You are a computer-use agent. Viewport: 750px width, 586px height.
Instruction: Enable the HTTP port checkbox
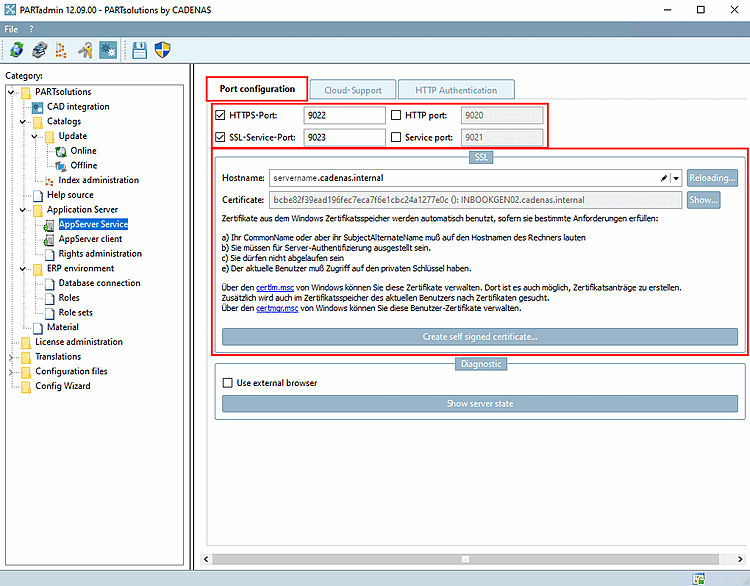pos(396,115)
